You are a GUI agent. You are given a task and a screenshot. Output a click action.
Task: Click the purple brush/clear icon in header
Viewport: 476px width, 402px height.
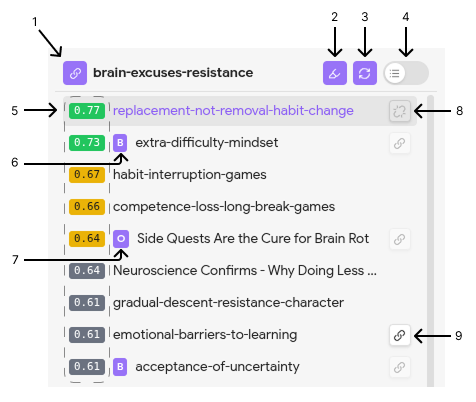[x=335, y=73]
